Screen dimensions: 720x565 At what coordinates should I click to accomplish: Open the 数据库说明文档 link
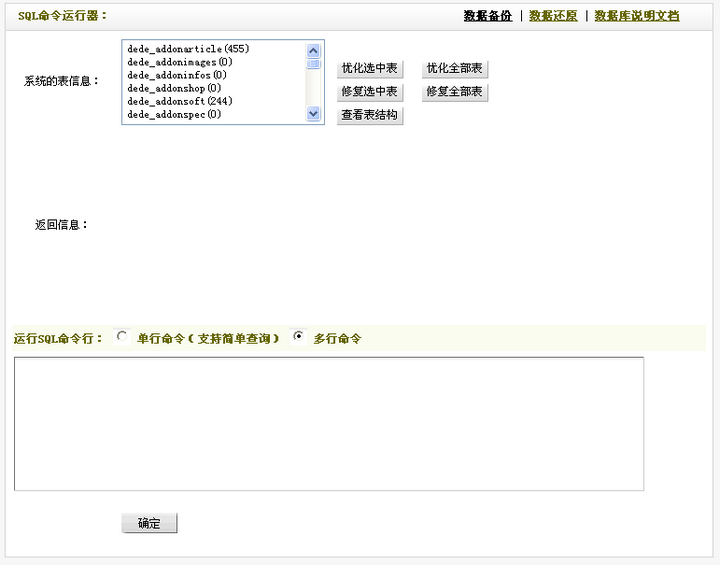636,16
